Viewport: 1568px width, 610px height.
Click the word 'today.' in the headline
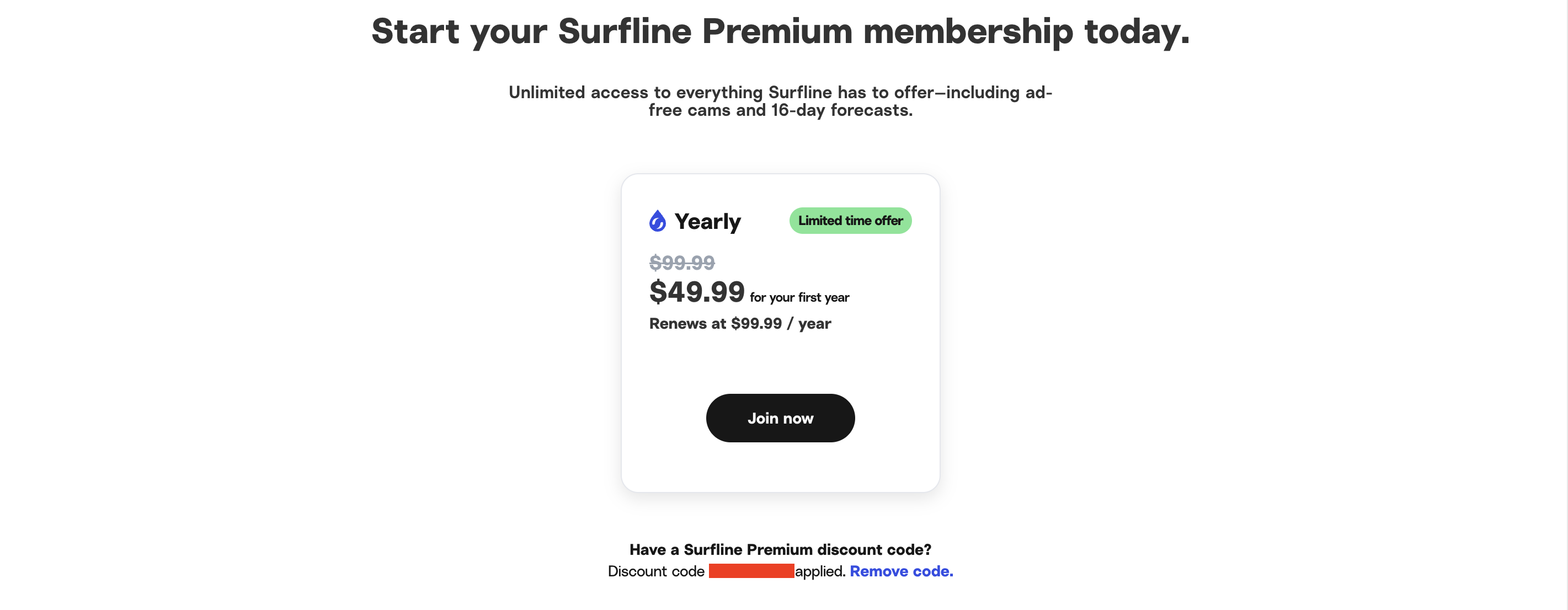click(1137, 31)
